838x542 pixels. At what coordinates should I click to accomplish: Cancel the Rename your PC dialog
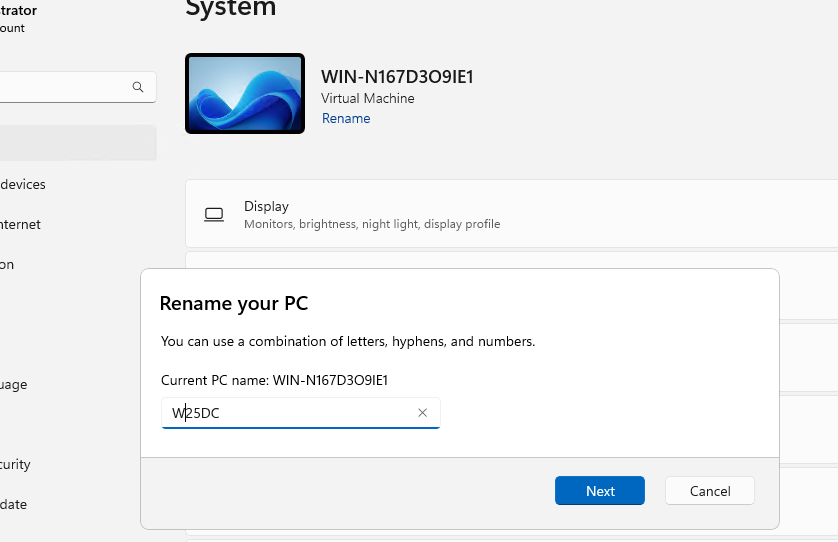(x=710, y=491)
